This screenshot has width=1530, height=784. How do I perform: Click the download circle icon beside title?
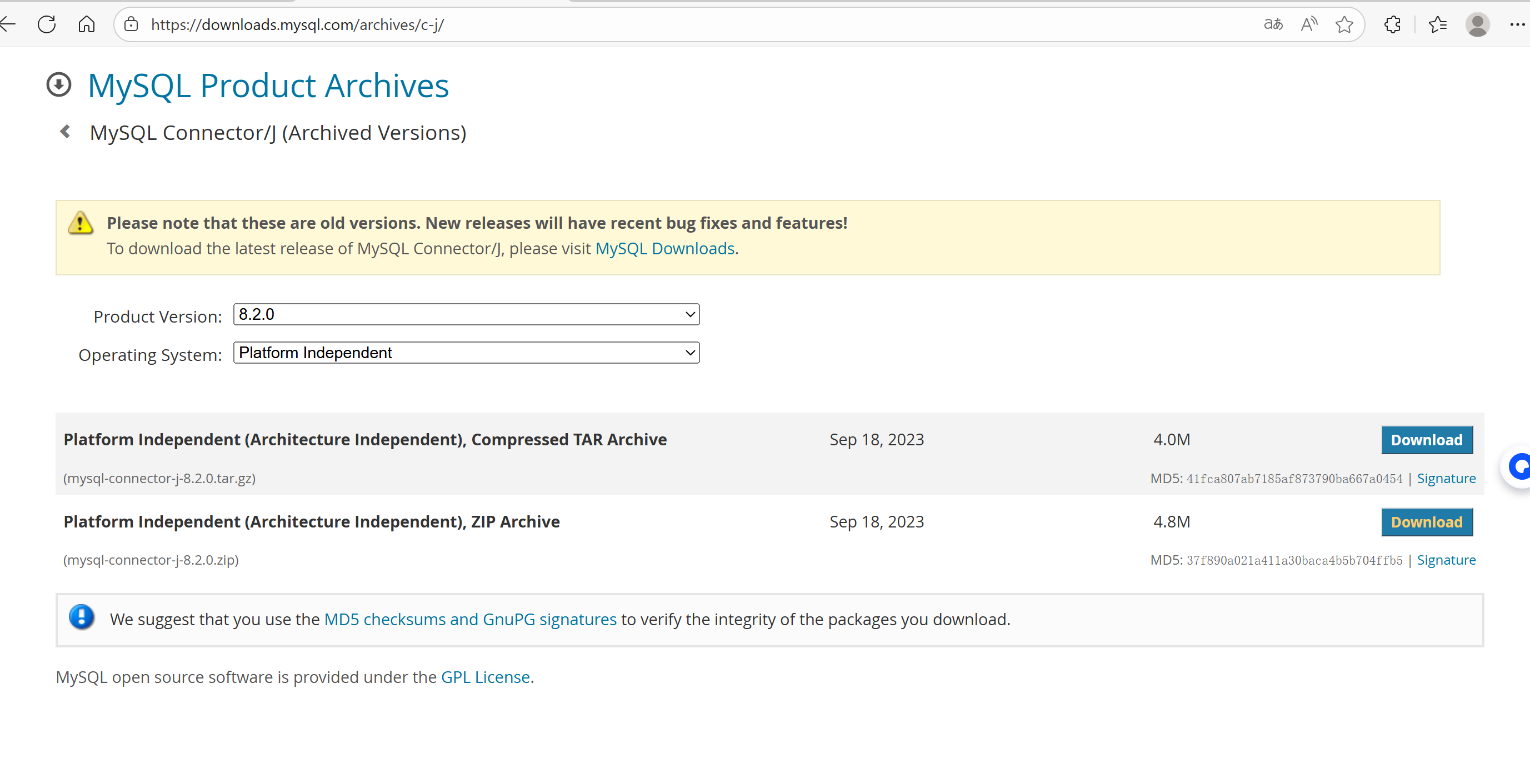(59, 84)
